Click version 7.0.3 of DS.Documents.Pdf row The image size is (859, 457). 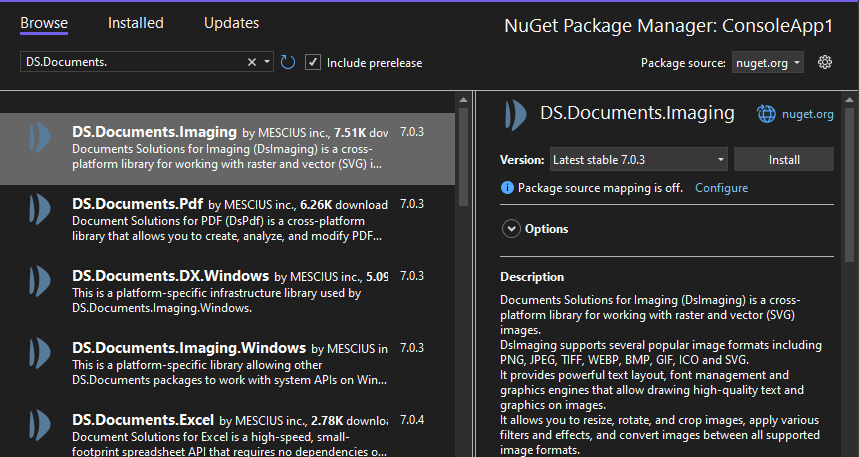(412, 204)
